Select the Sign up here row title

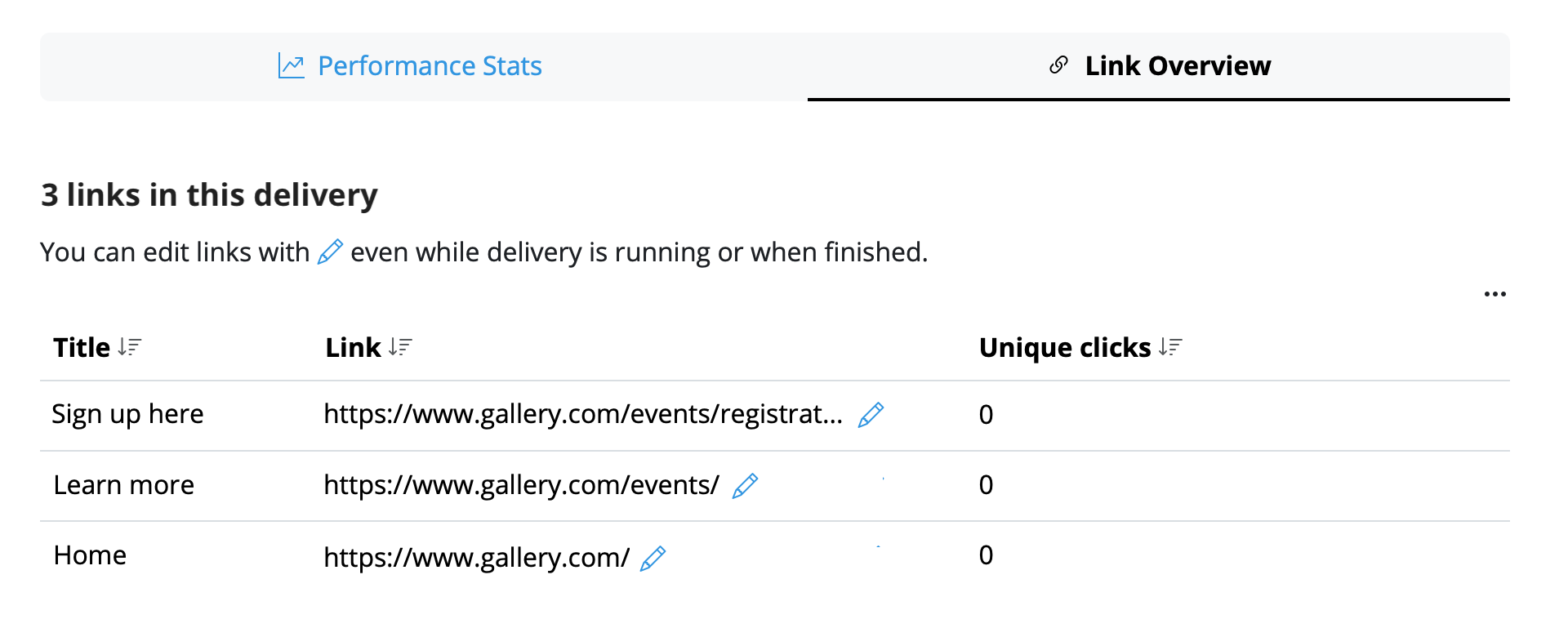pos(127,414)
